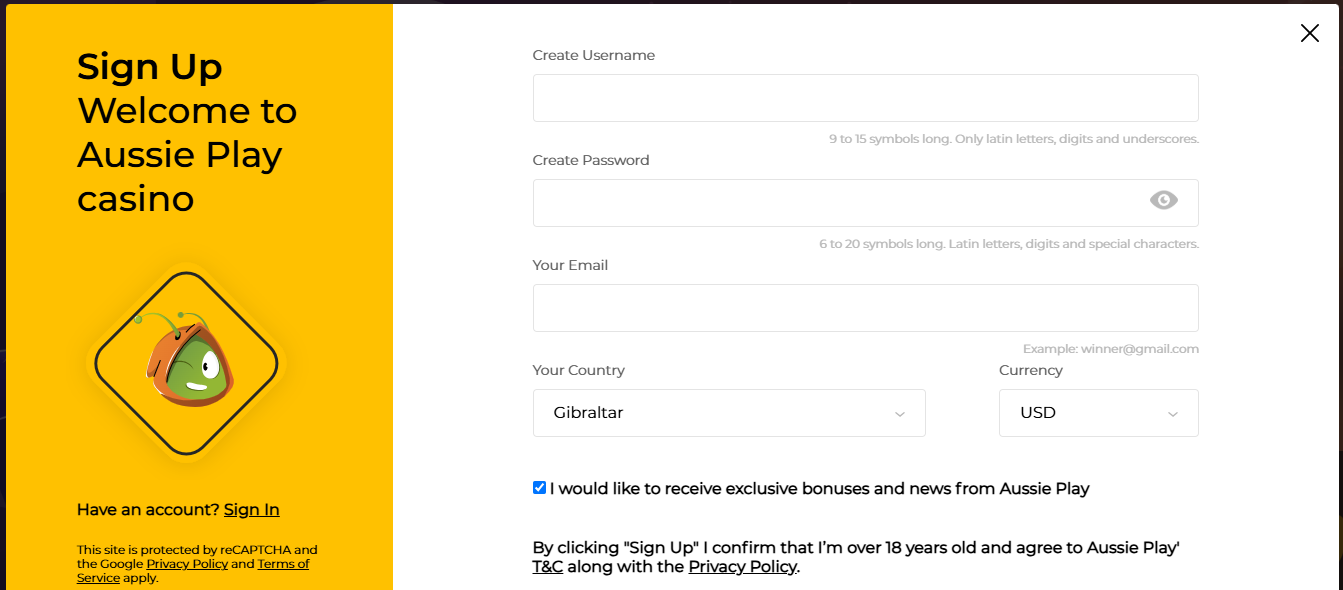Viewport: 1343px width, 590px height.
Task: Focus the Create Username field
Action: (x=865, y=98)
